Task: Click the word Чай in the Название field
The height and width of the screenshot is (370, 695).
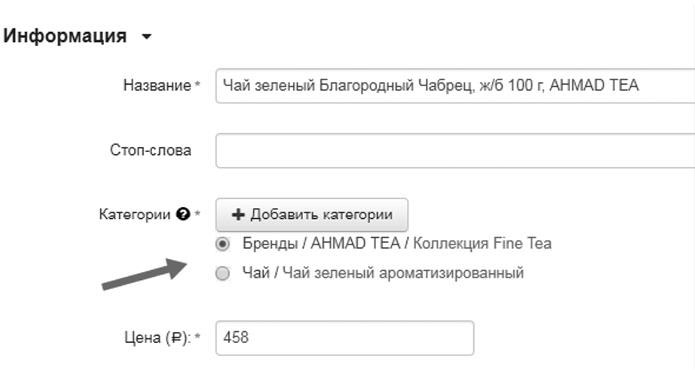Action: [x=236, y=85]
